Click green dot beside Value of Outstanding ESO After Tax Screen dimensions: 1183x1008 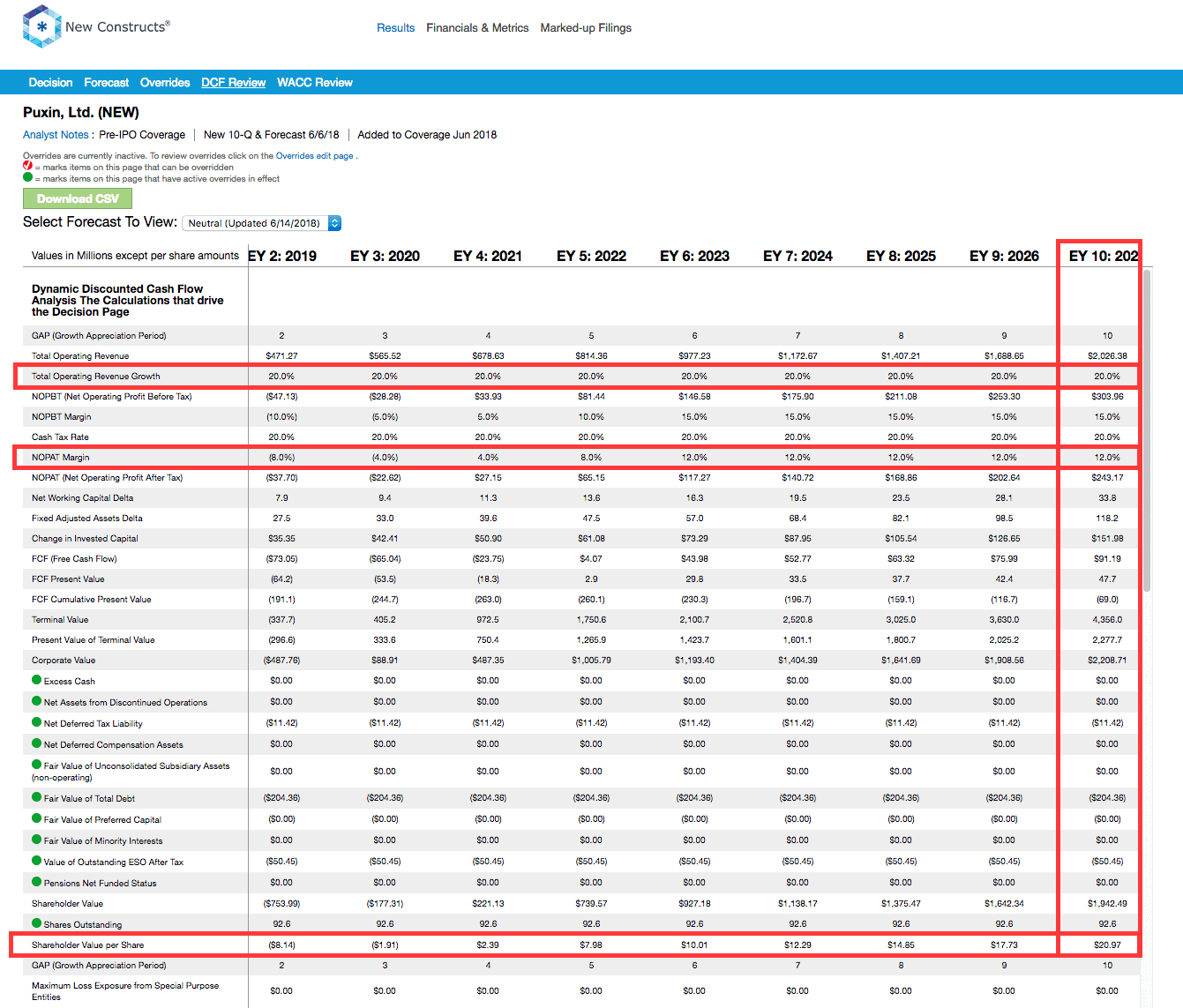tap(37, 861)
